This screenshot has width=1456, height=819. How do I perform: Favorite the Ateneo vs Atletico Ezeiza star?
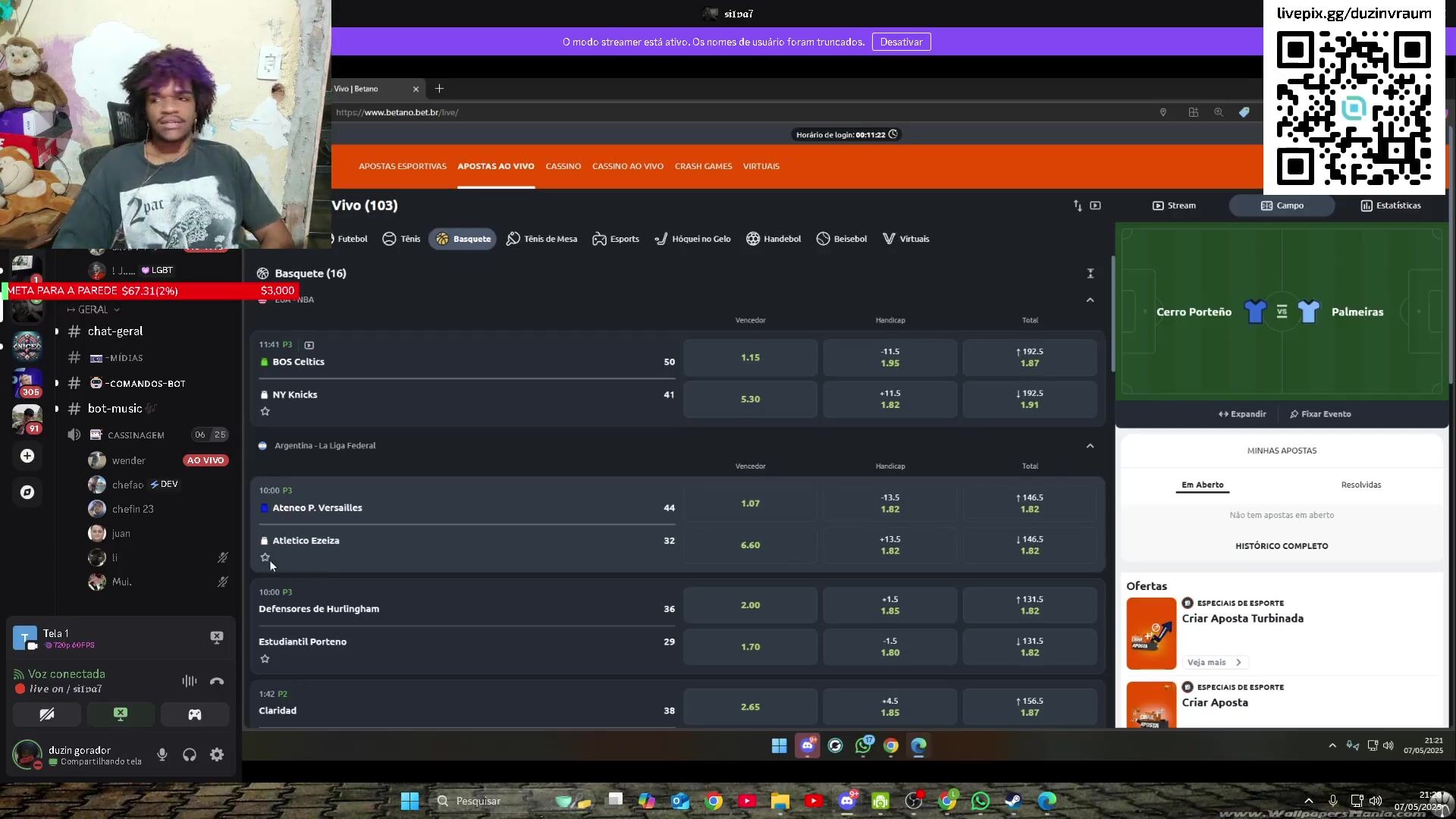(265, 557)
